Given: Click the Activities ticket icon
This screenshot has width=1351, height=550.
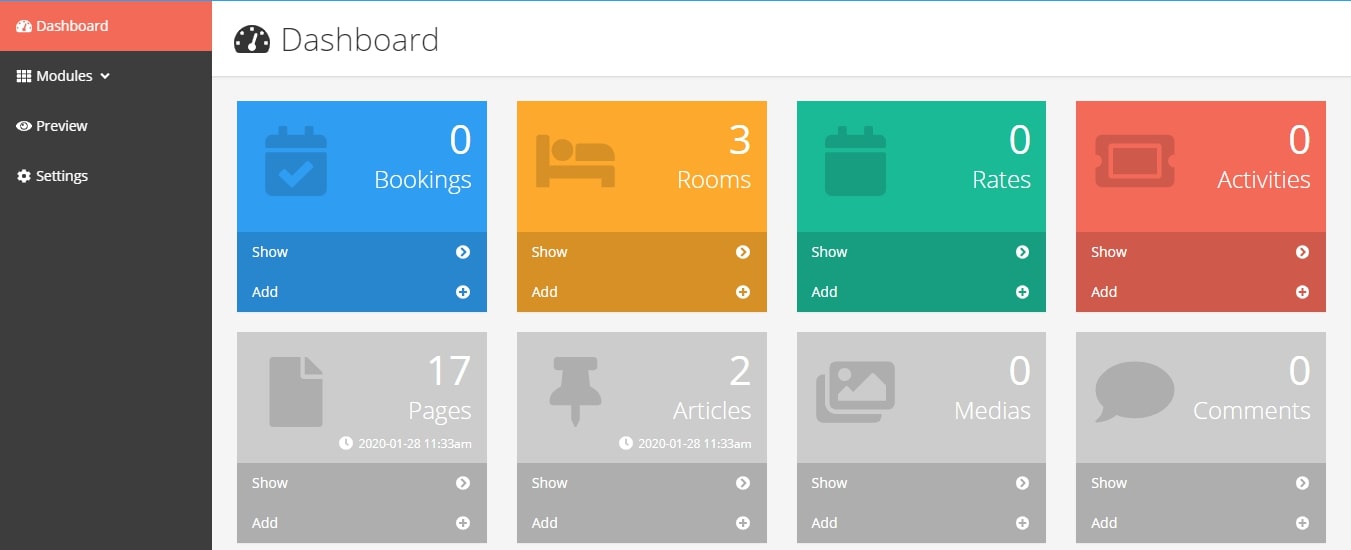Looking at the screenshot, I should (x=1135, y=162).
